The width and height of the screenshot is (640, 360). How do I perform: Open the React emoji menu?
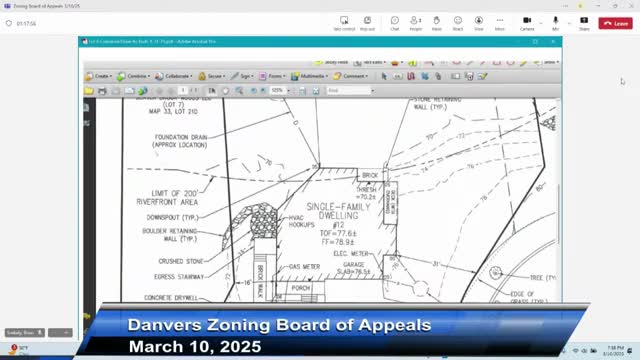pos(458,23)
